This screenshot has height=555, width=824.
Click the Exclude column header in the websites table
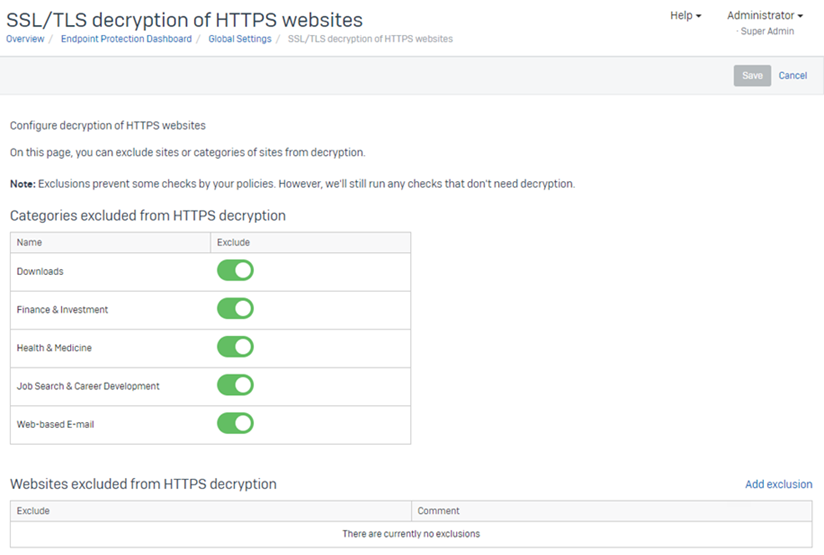tap(33, 511)
